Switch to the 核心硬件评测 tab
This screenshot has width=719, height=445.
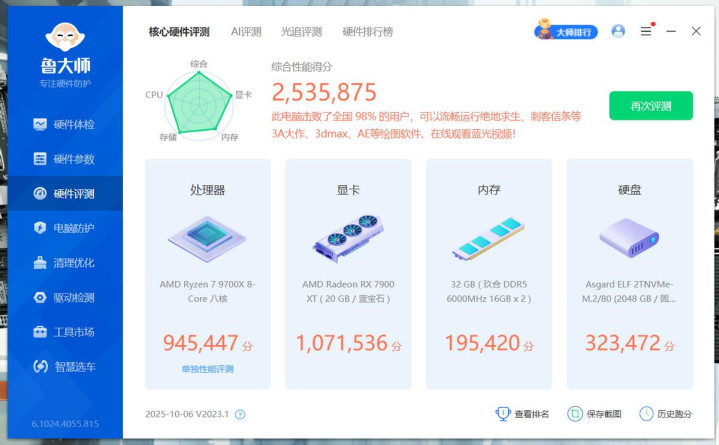coord(179,32)
